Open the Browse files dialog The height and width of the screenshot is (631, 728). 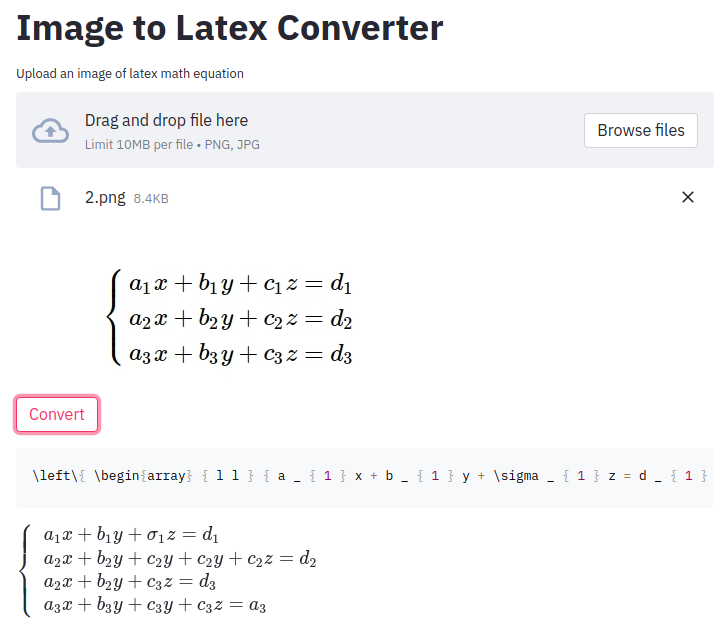pyautogui.click(x=641, y=130)
